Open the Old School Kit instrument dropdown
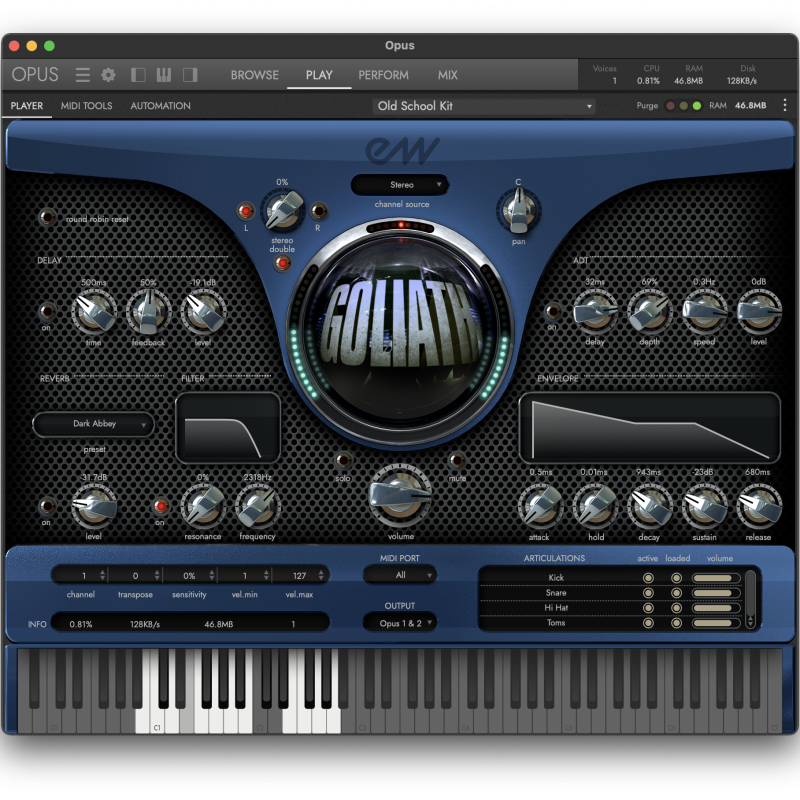The height and width of the screenshot is (800, 800). click(484, 106)
